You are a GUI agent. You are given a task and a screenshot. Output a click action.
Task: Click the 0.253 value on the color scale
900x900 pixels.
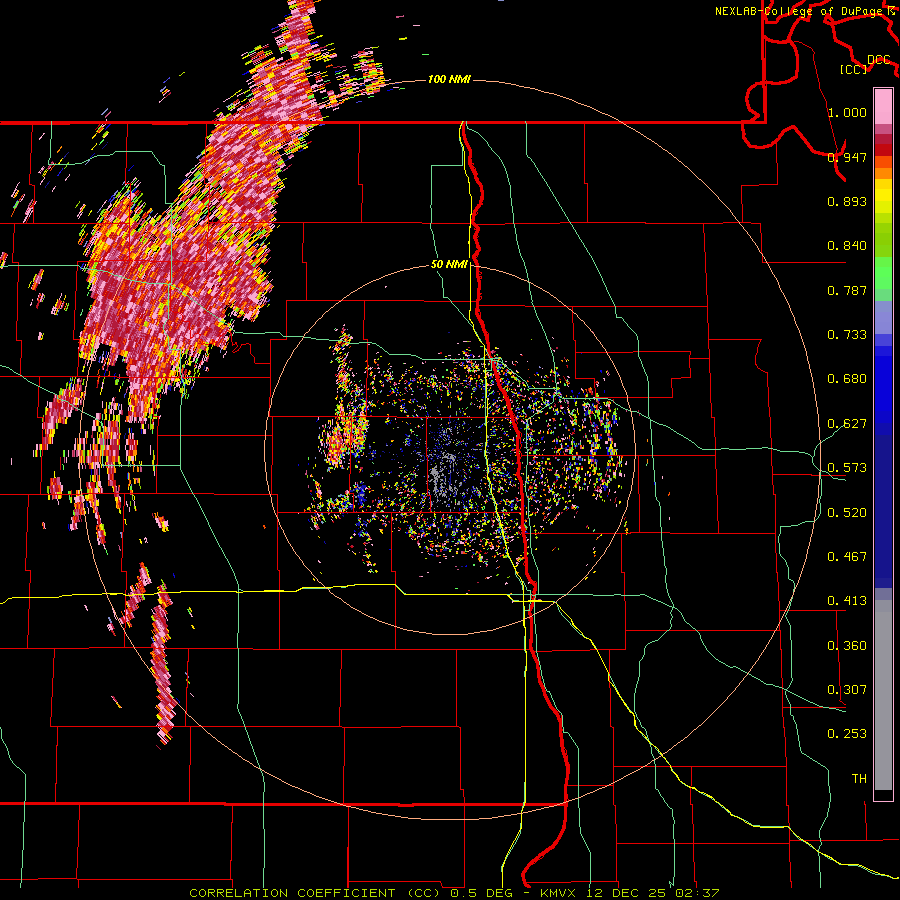pyautogui.click(x=847, y=734)
